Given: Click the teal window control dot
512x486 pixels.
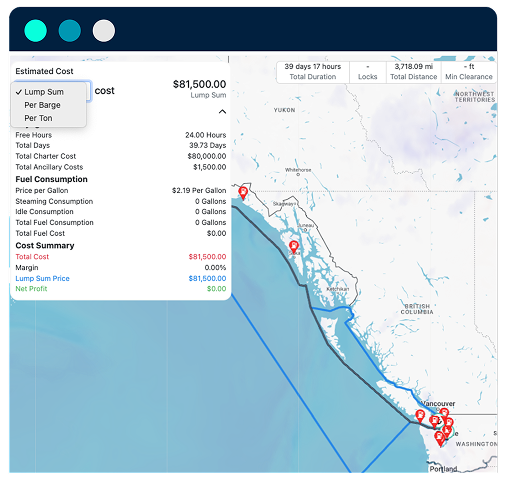Looking at the screenshot, I should 36,31.
